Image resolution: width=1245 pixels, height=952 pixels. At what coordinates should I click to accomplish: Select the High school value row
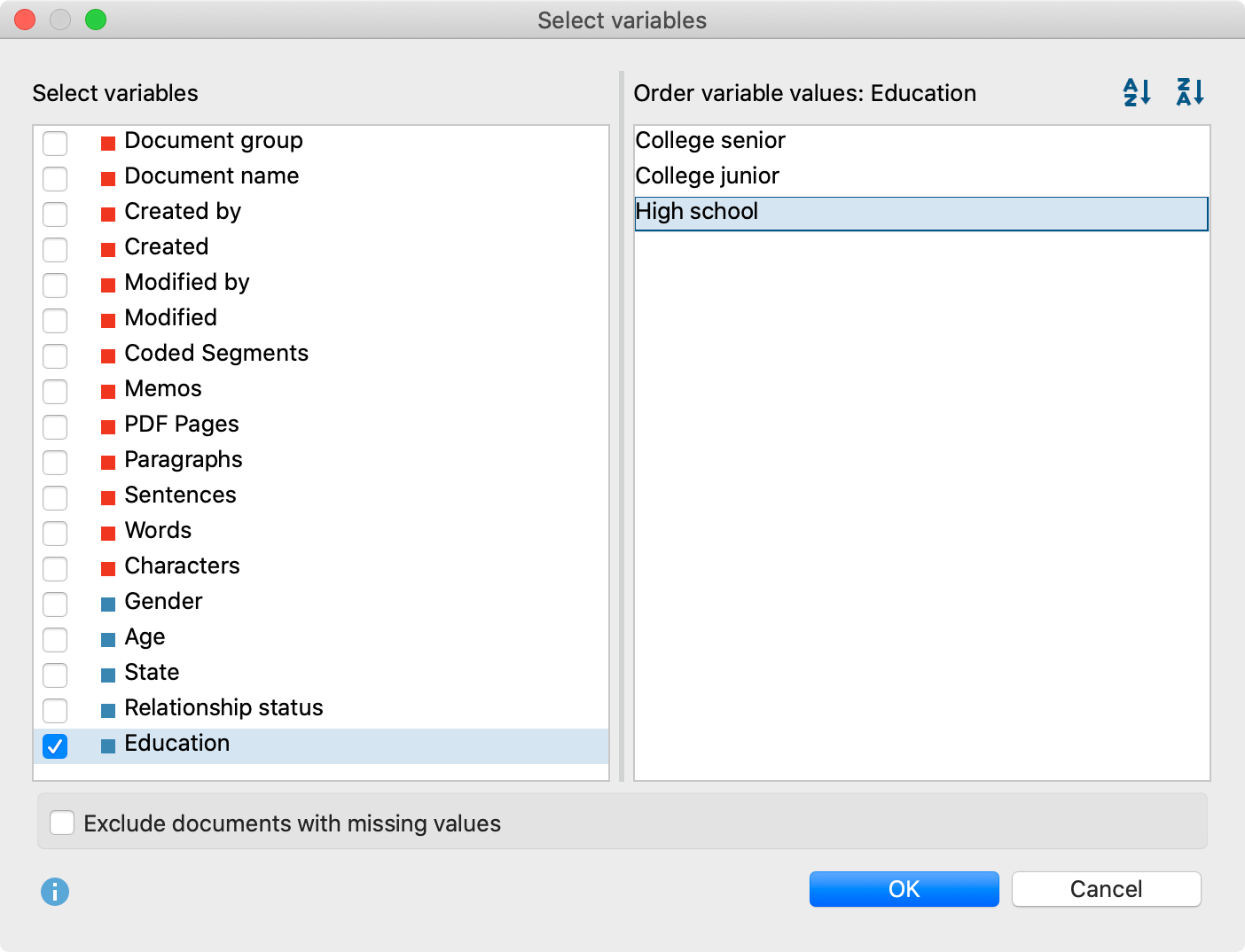click(x=921, y=214)
